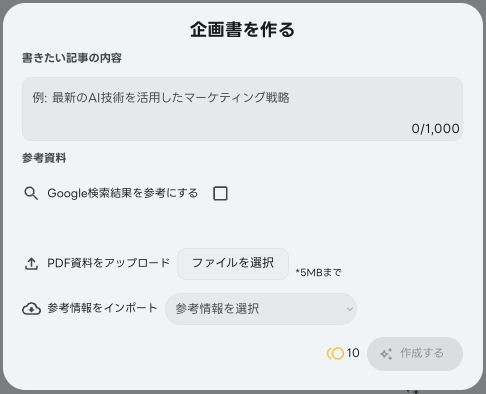Open the 参考情報を選択 dropdown
The width and height of the screenshot is (486, 394).
tap(261, 309)
